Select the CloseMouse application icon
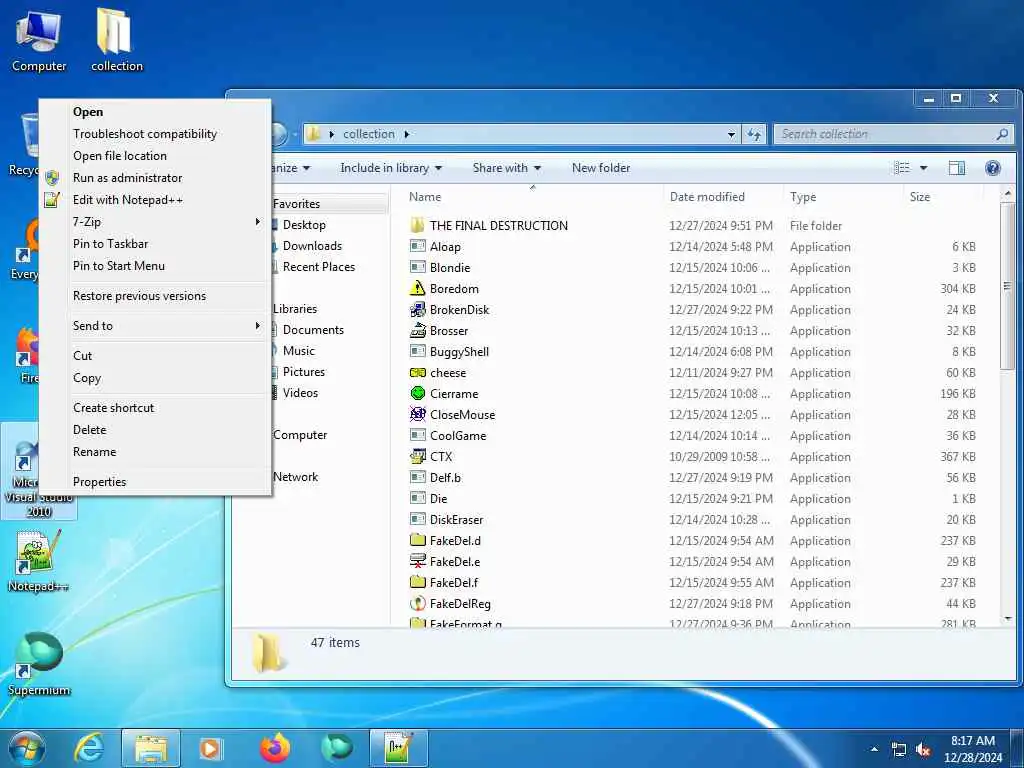Screen dimensions: 1024x768 (x=417, y=414)
